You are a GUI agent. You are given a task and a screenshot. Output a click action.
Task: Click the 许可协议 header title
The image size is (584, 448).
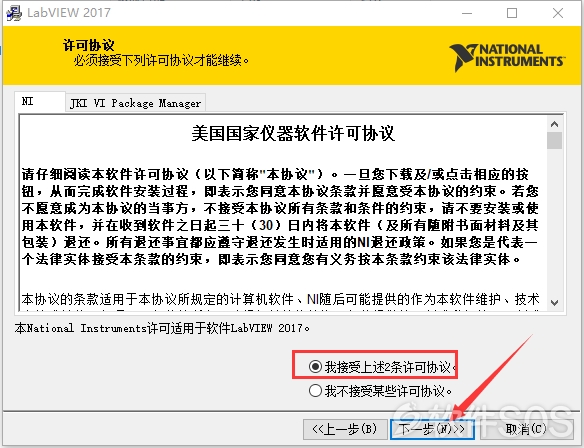[x=88, y=45]
